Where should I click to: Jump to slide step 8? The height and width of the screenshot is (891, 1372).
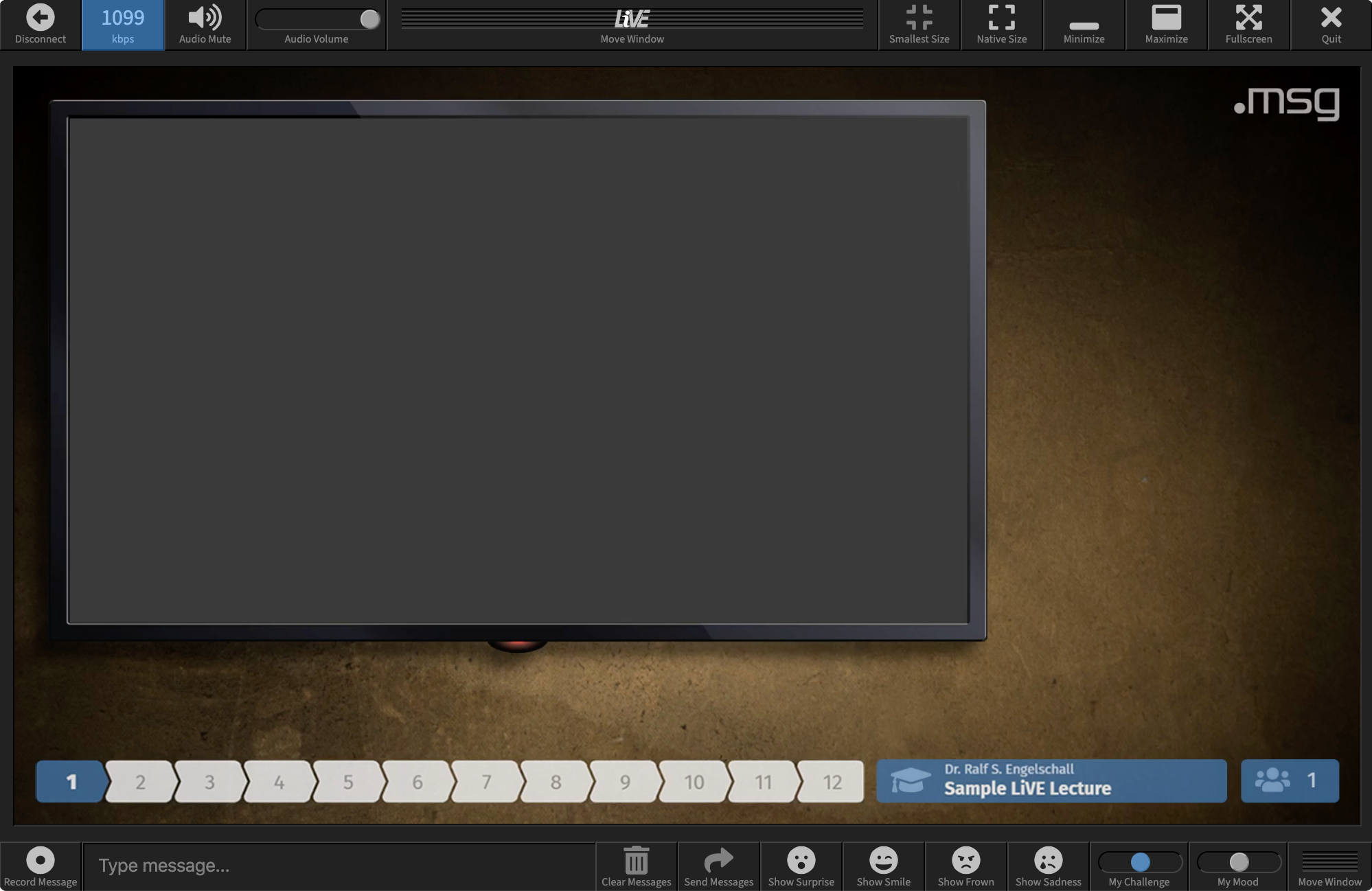click(556, 781)
